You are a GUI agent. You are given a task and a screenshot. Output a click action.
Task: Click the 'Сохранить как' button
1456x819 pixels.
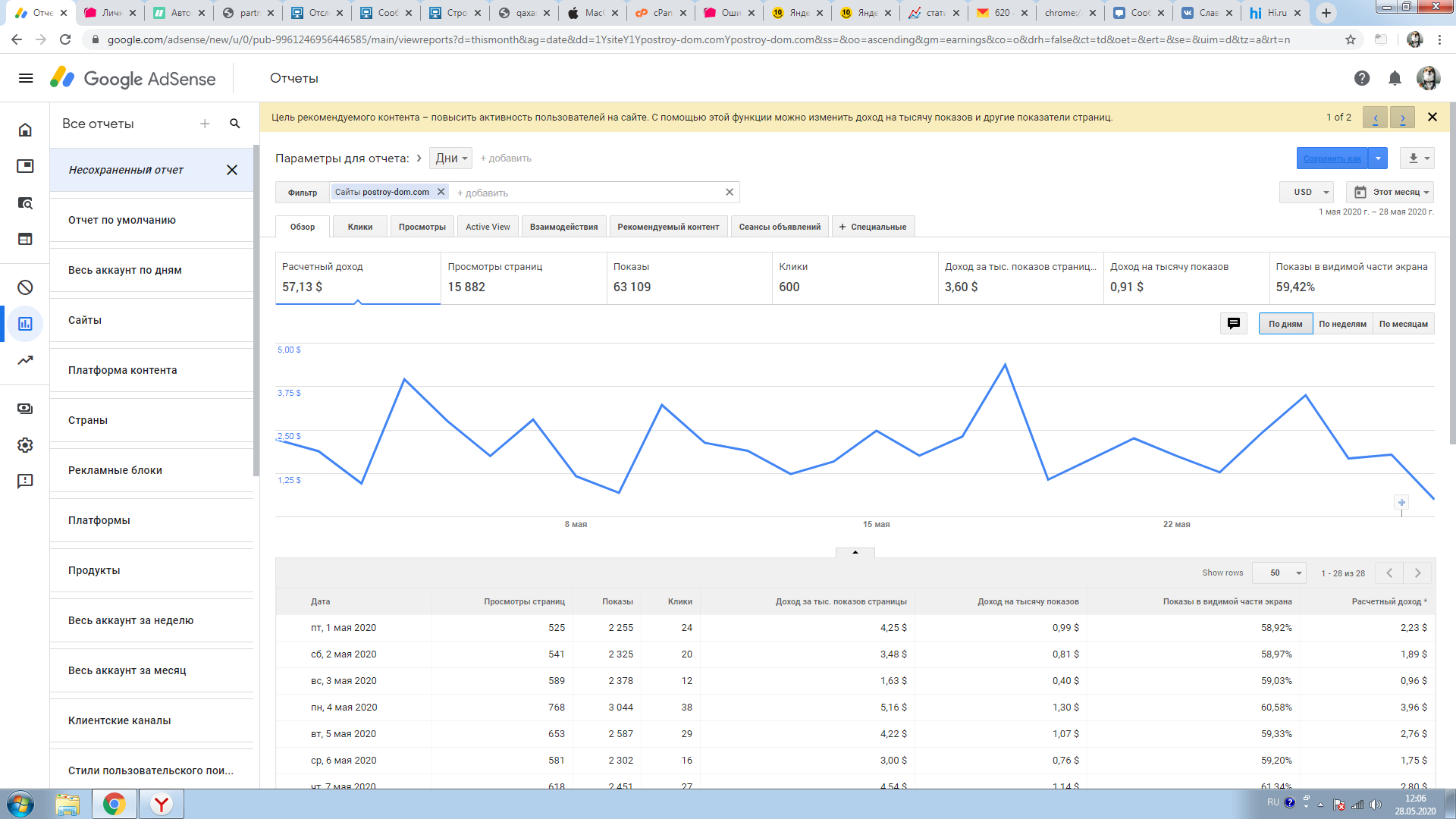click(x=1332, y=158)
